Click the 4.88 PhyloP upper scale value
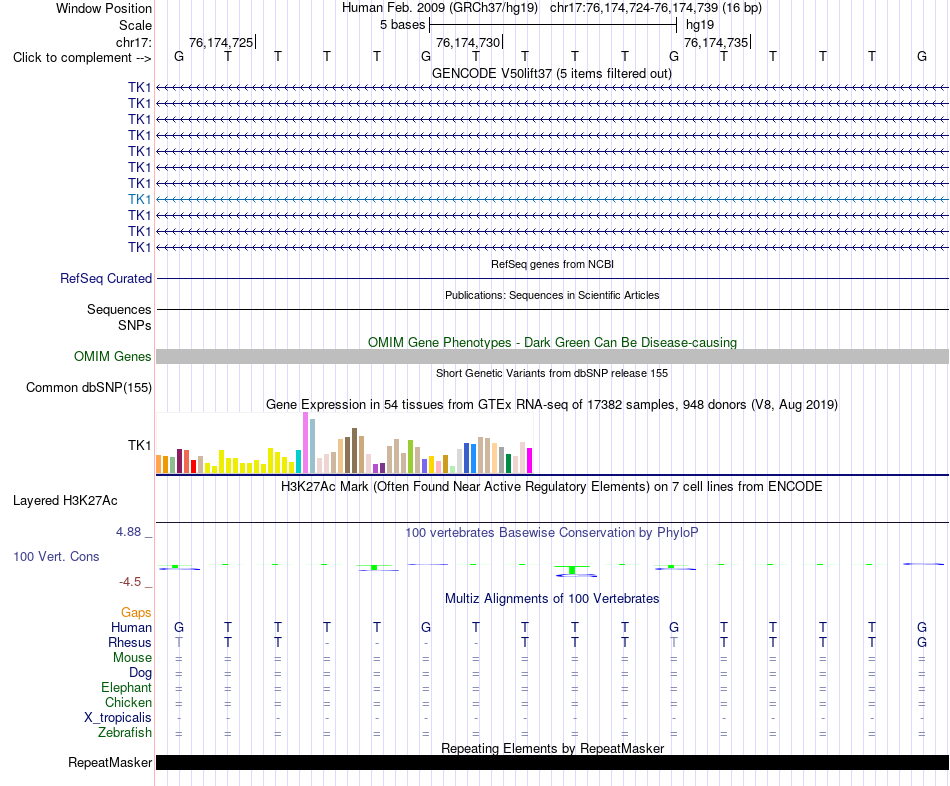This screenshot has width=950, height=786. coord(128,531)
